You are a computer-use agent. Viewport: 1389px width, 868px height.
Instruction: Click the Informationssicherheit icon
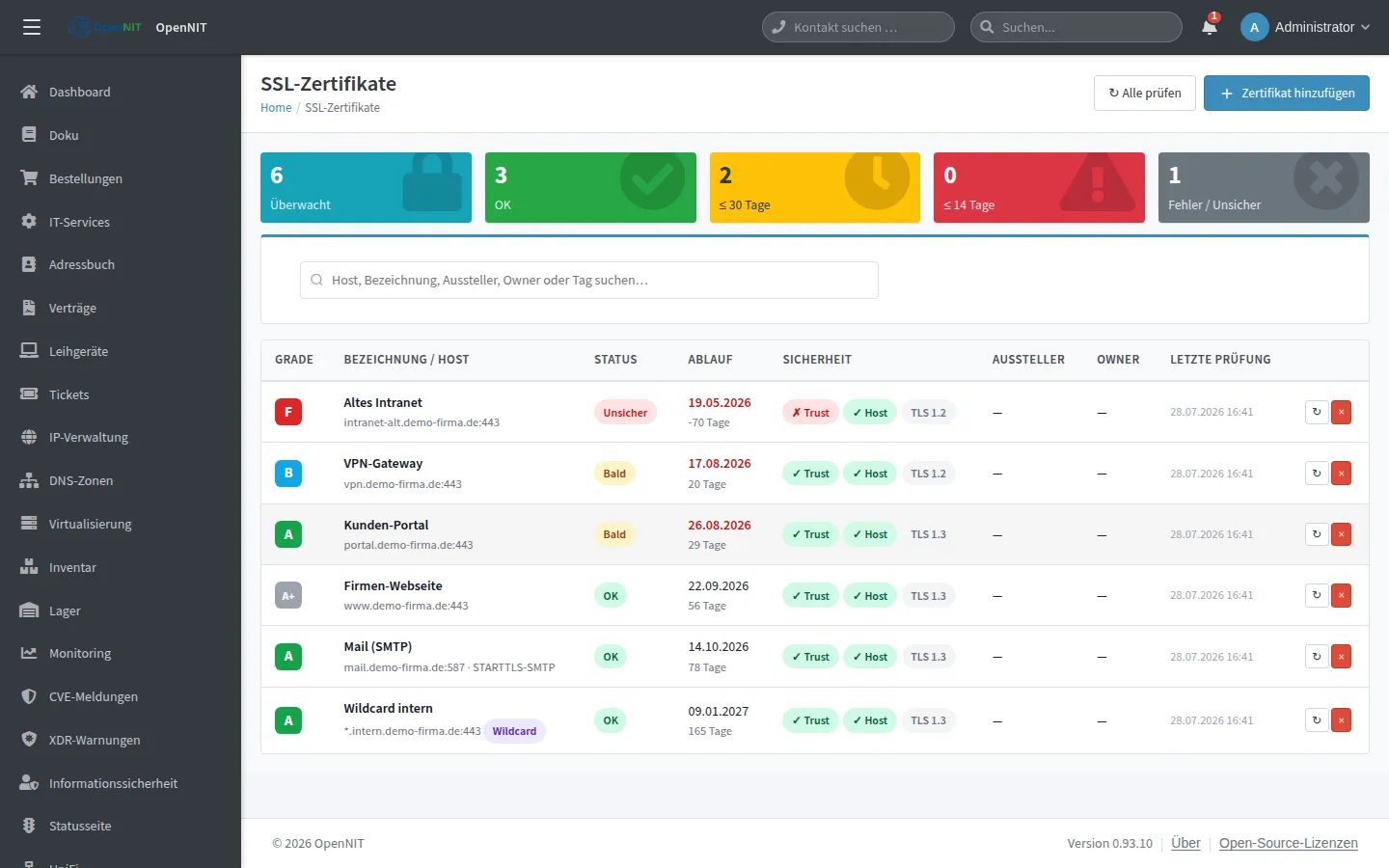[29, 783]
